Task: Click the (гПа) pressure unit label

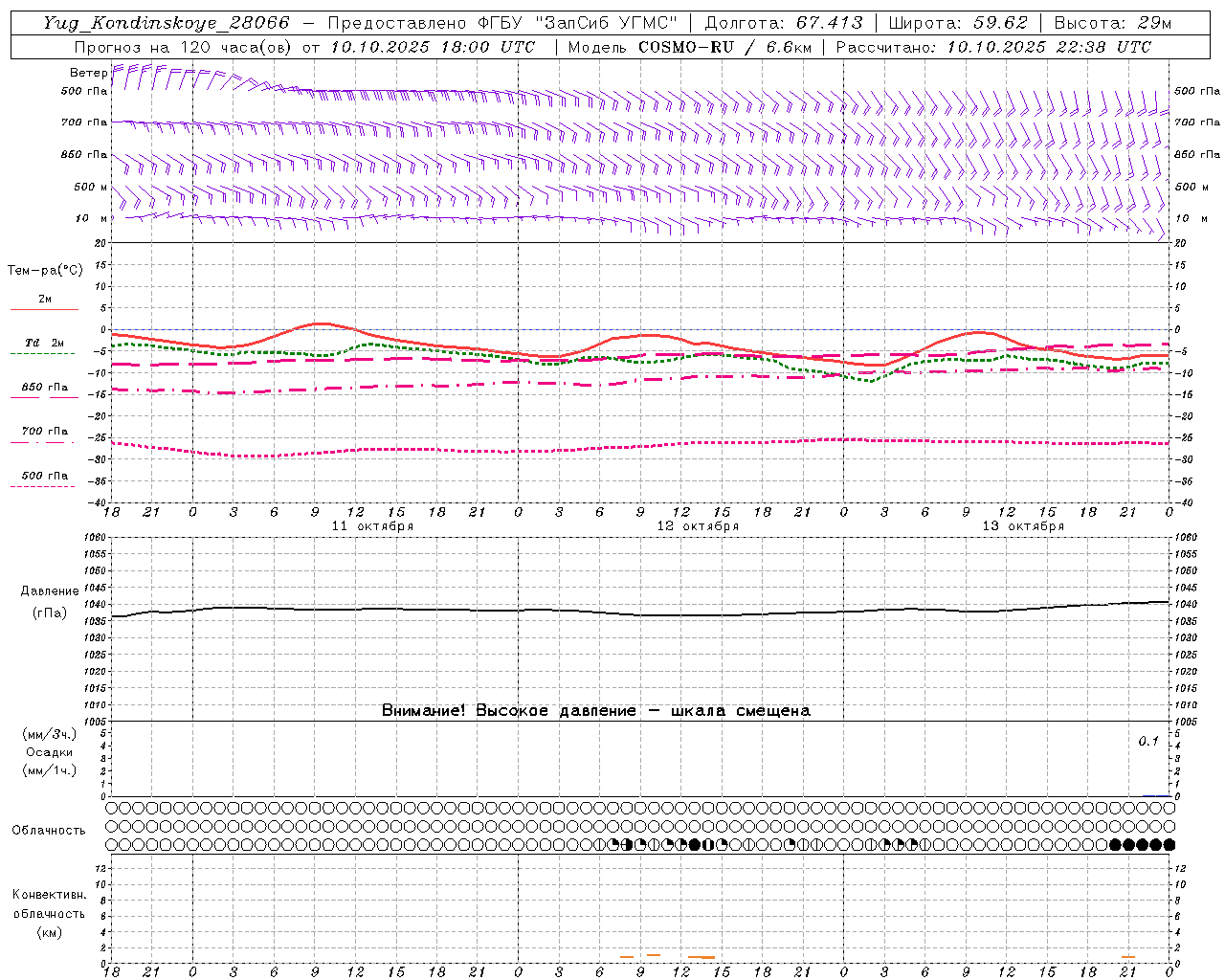Action: point(50,612)
